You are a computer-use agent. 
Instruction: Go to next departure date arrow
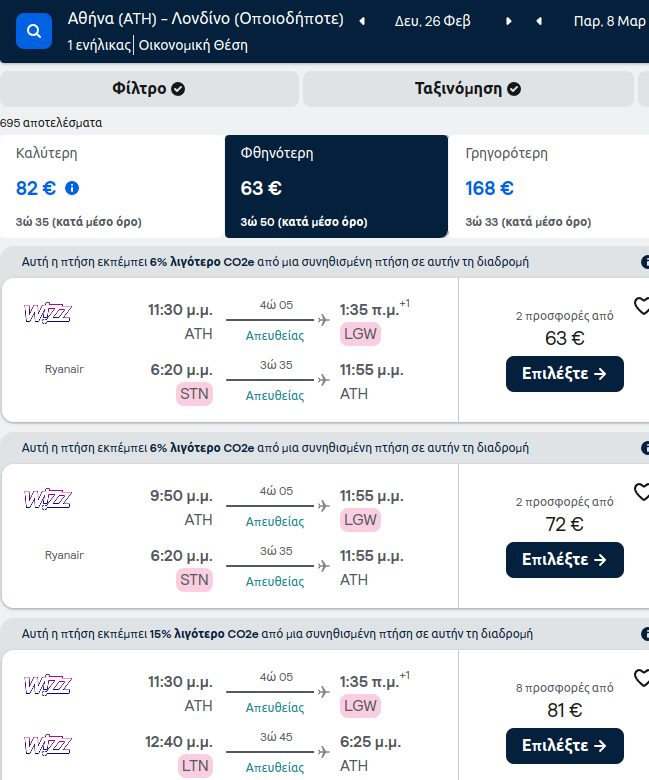tap(508, 21)
